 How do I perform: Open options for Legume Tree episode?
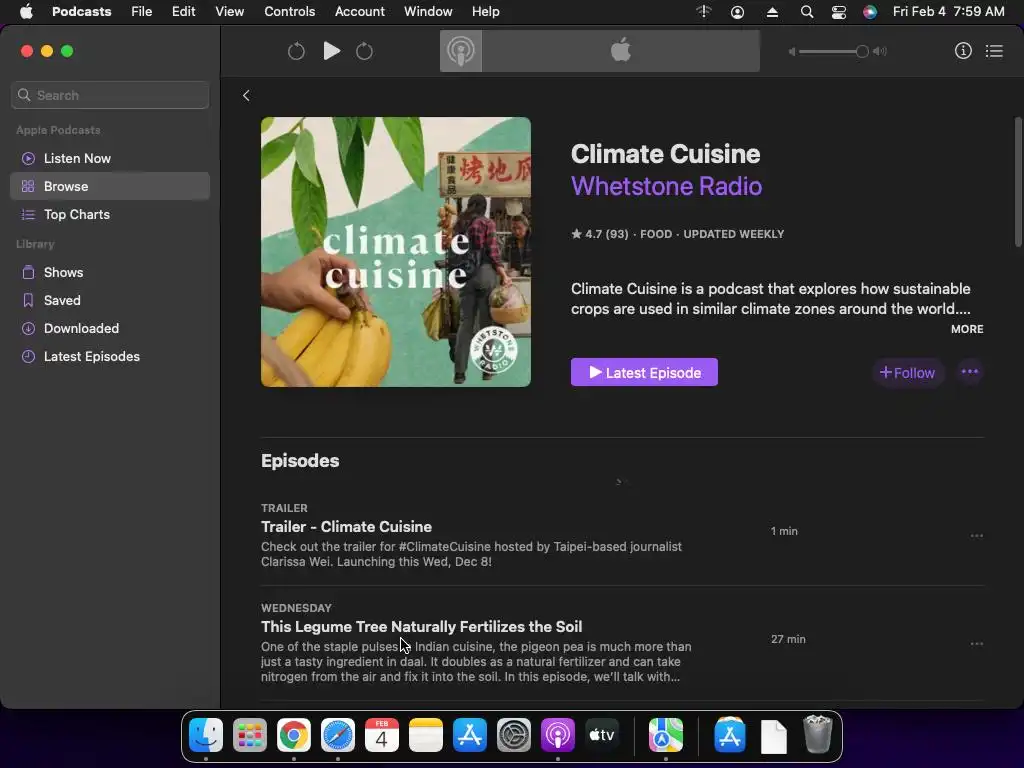pyautogui.click(x=977, y=644)
